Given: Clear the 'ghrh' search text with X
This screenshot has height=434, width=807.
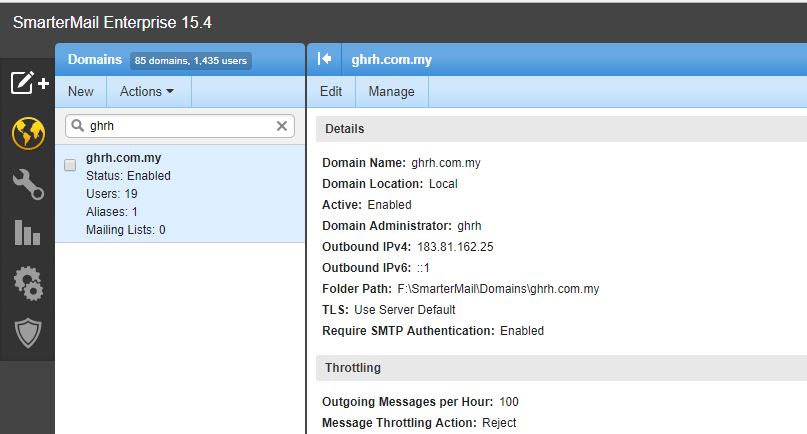Looking at the screenshot, I should (x=282, y=126).
